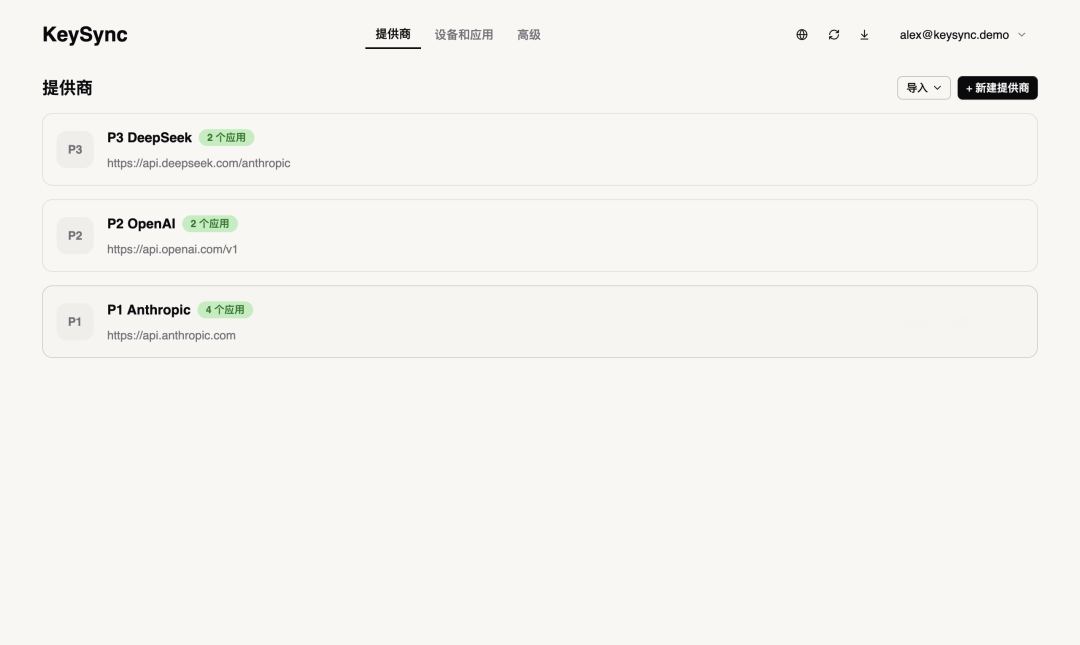Click the refresh sync icon
This screenshot has height=645, width=1080.
tap(833, 34)
